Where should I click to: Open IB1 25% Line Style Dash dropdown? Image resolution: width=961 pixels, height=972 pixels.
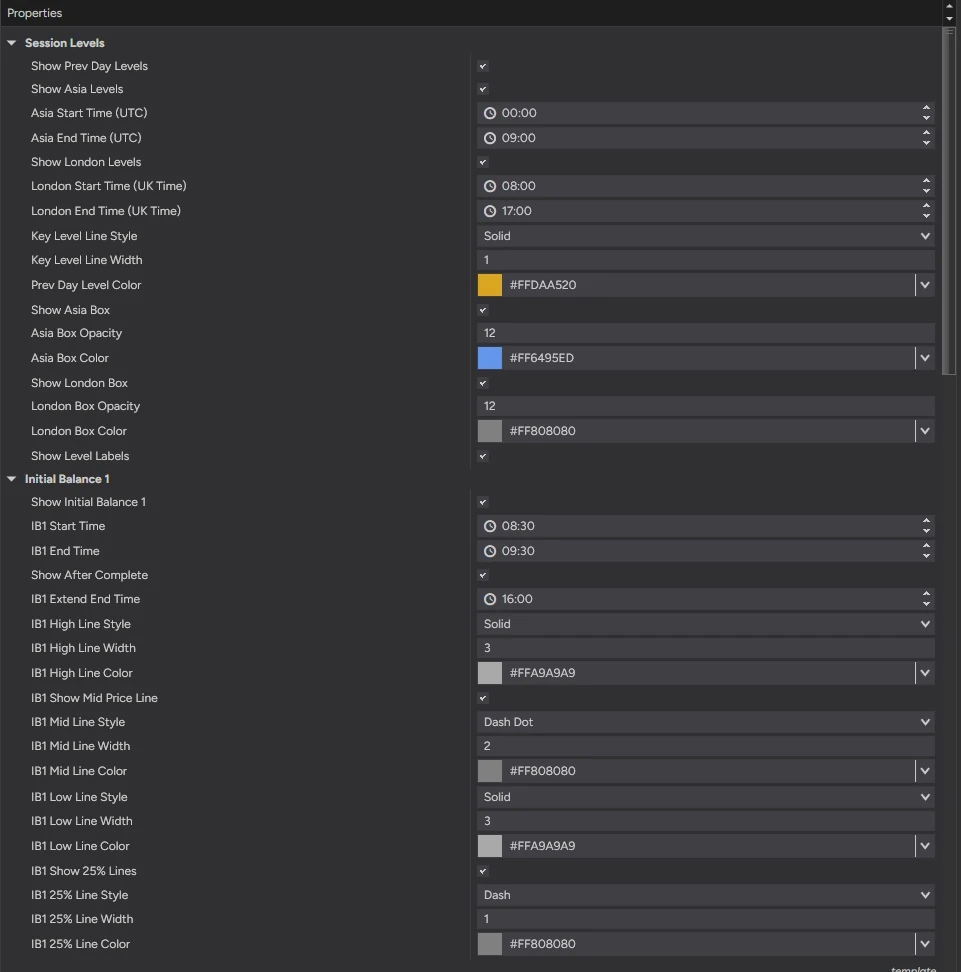click(706, 895)
